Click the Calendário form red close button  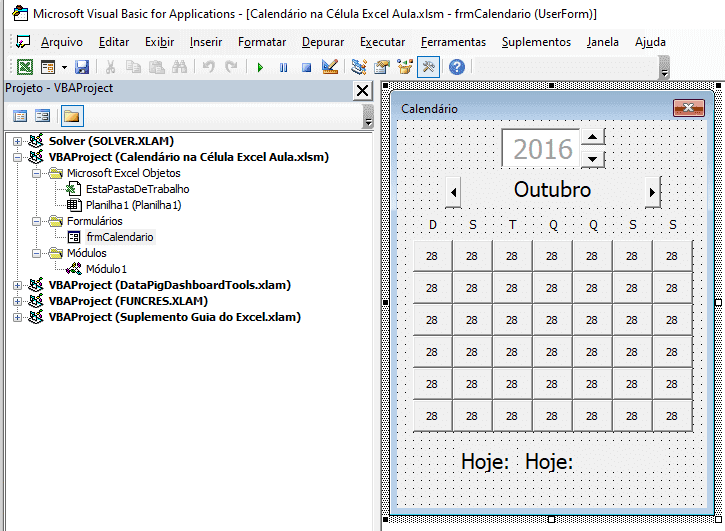click(x=689, y=108)
